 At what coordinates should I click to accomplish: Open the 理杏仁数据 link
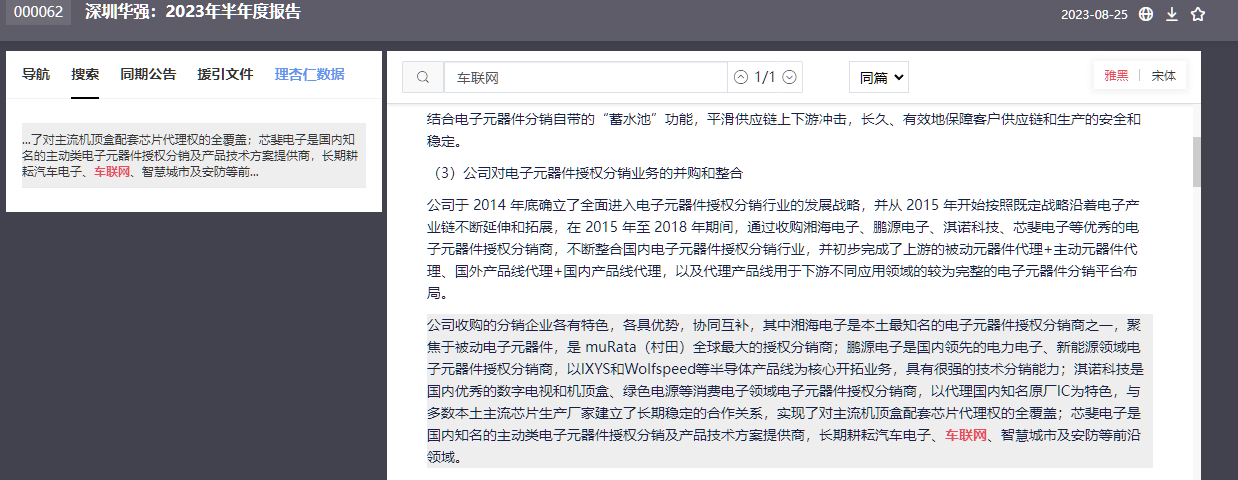coord(310,74)
